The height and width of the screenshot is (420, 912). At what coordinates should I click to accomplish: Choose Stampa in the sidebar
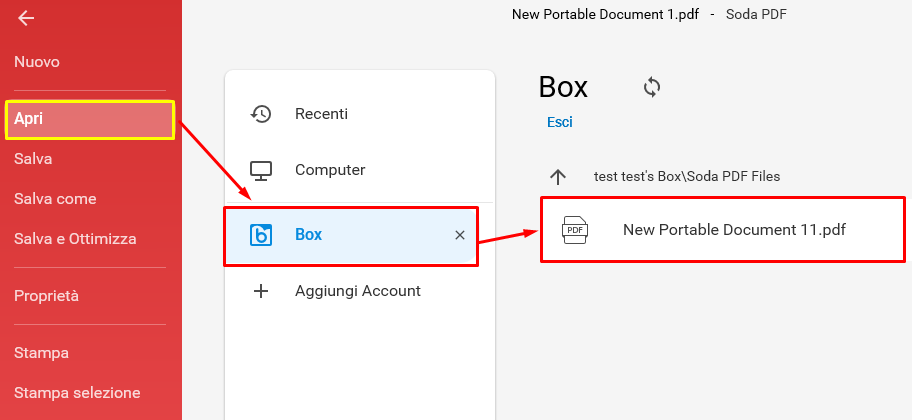41,353
